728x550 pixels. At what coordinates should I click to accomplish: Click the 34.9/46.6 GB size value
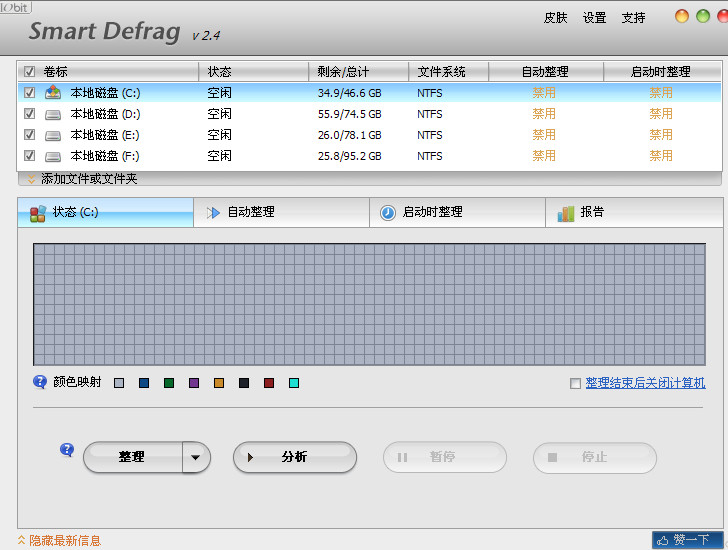pos(350,93)
